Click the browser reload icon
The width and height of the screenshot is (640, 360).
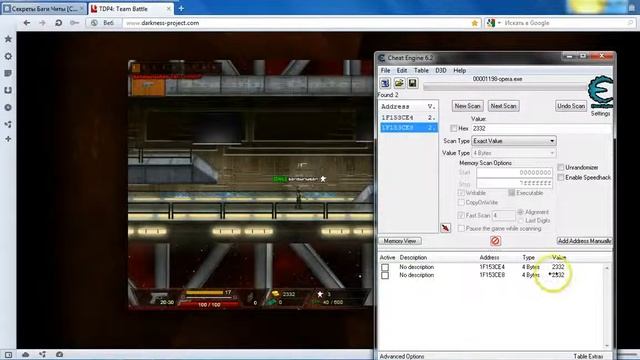58,23
